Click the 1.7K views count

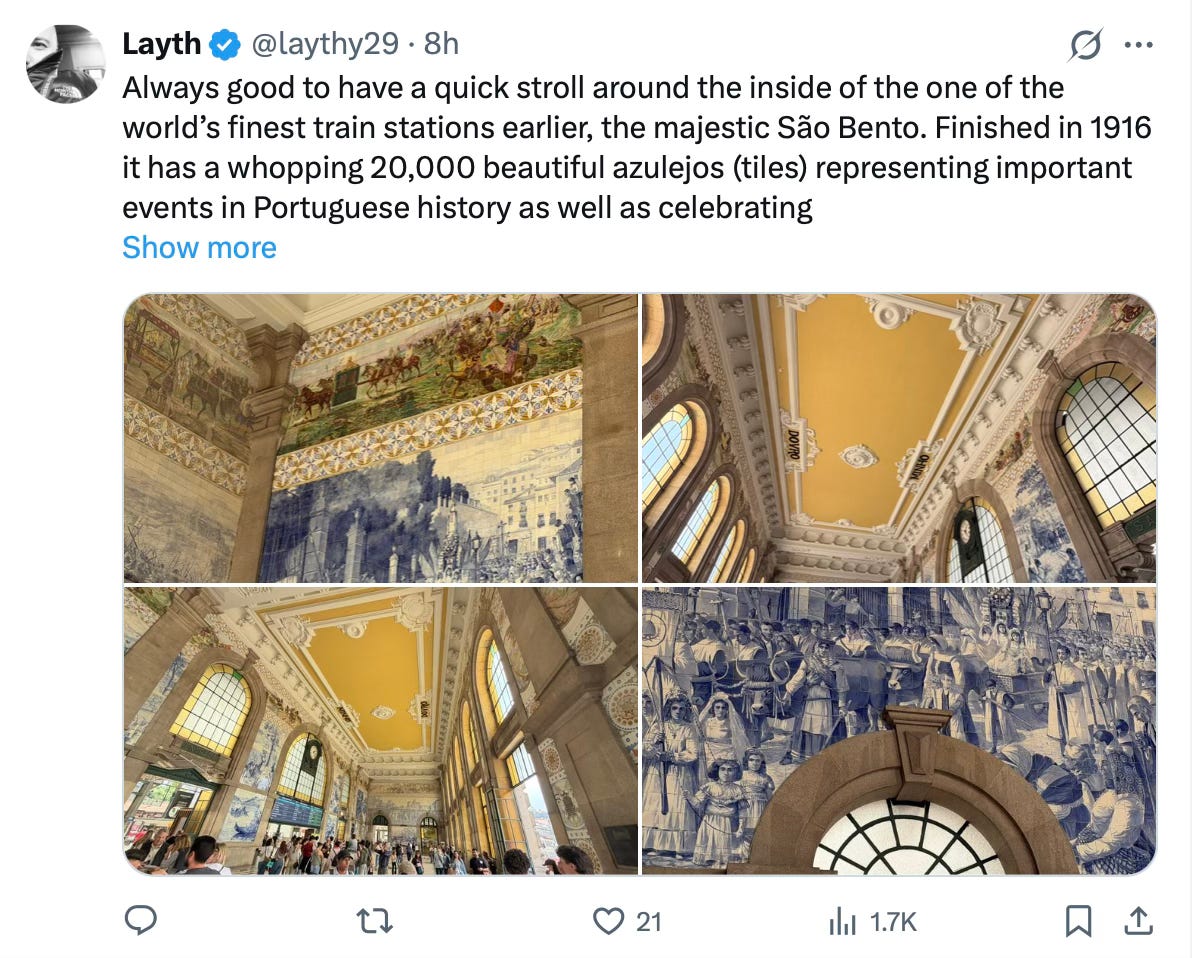tap(893, 922)
